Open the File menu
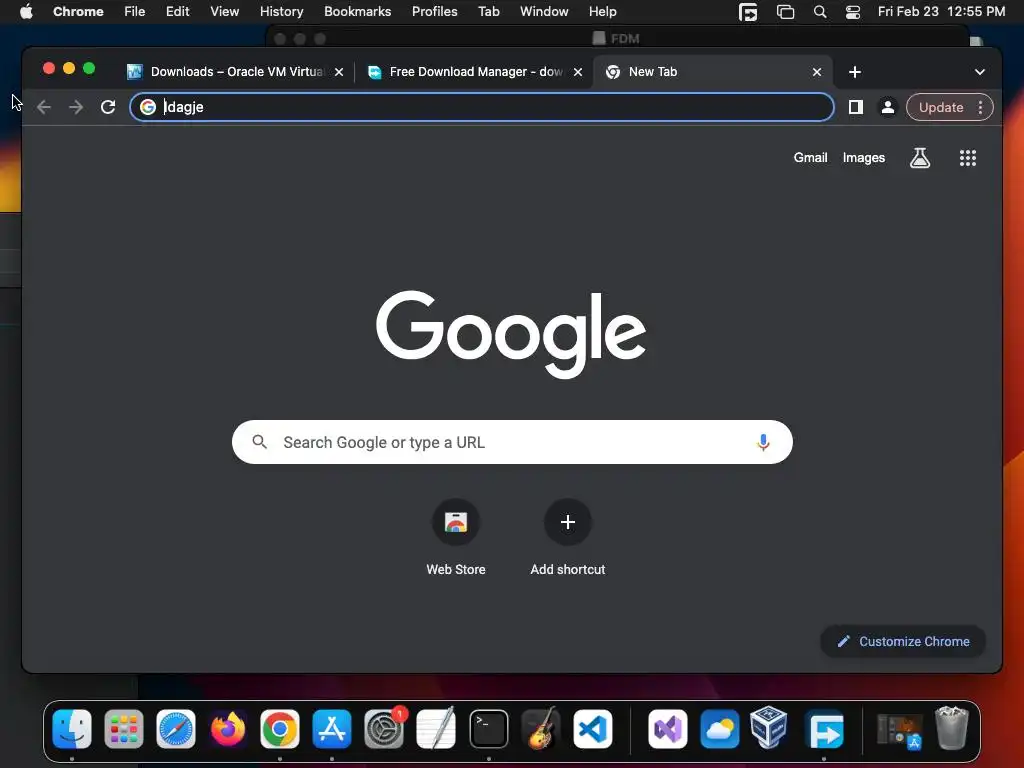Screen dimensions: 1024x768 [x=135, y=12]
